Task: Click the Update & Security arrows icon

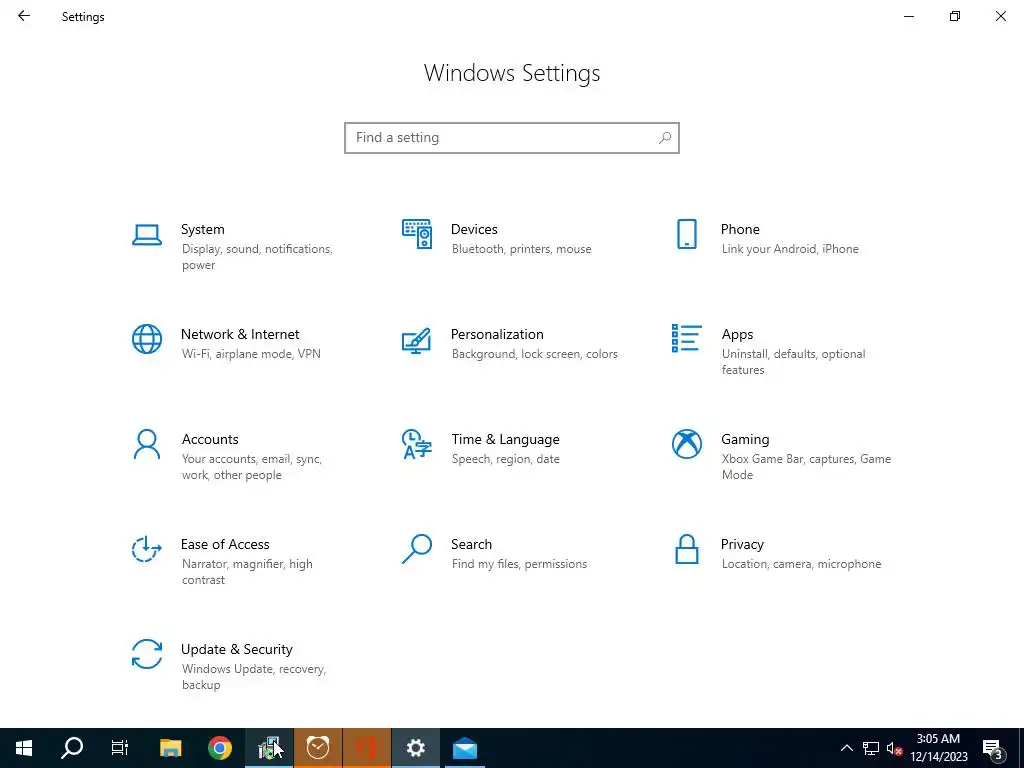Action: [146, 654]
